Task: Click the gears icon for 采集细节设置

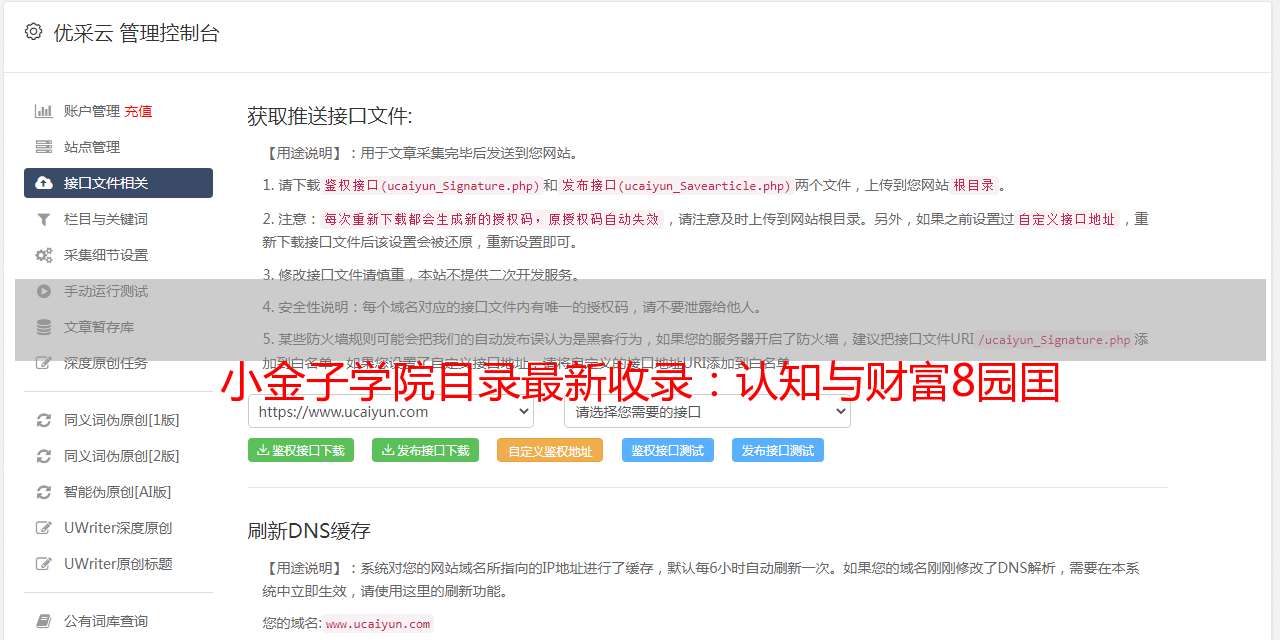Action: click(44, 255)
